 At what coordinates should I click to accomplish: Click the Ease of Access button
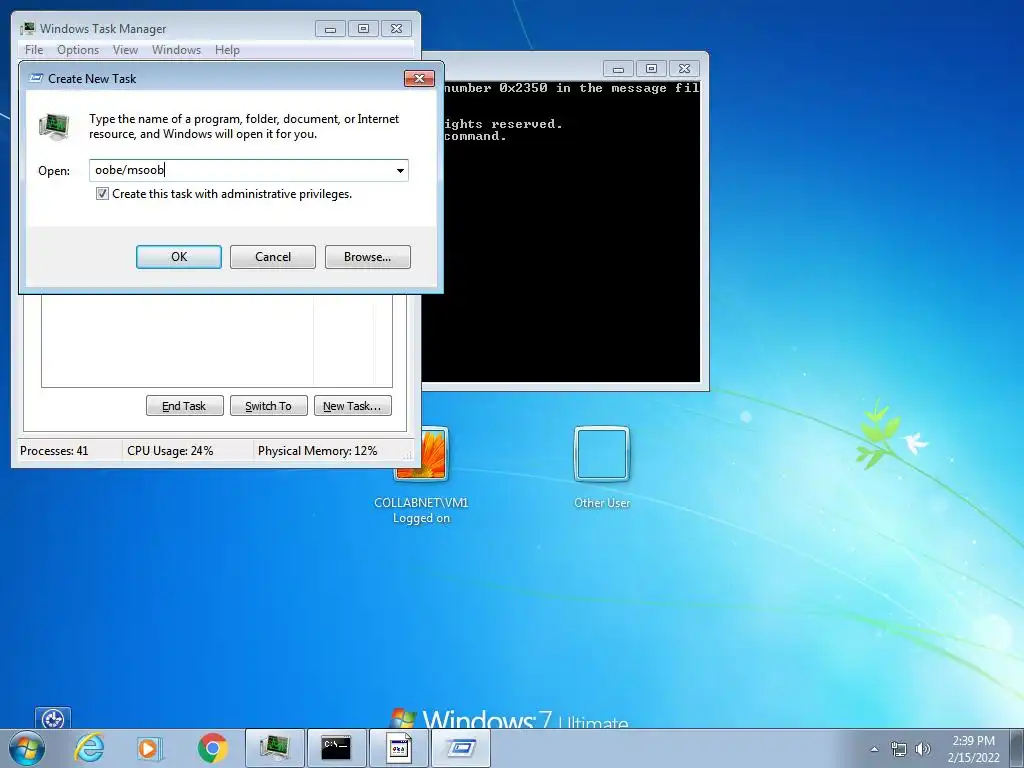[53, 718]
